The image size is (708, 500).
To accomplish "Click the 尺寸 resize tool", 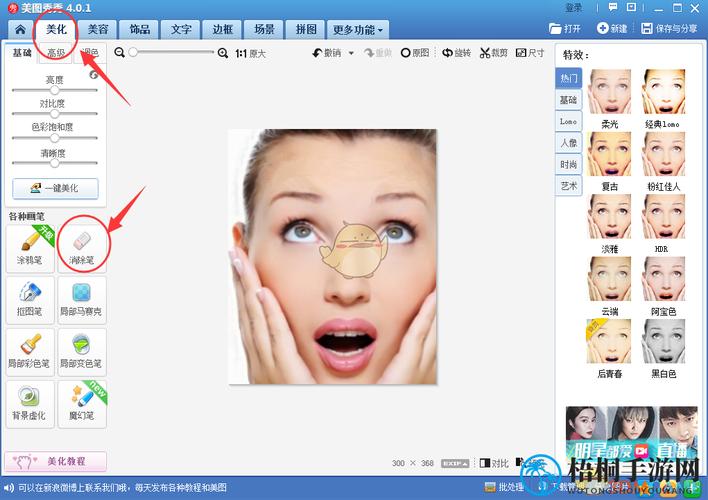I will 530,53.
